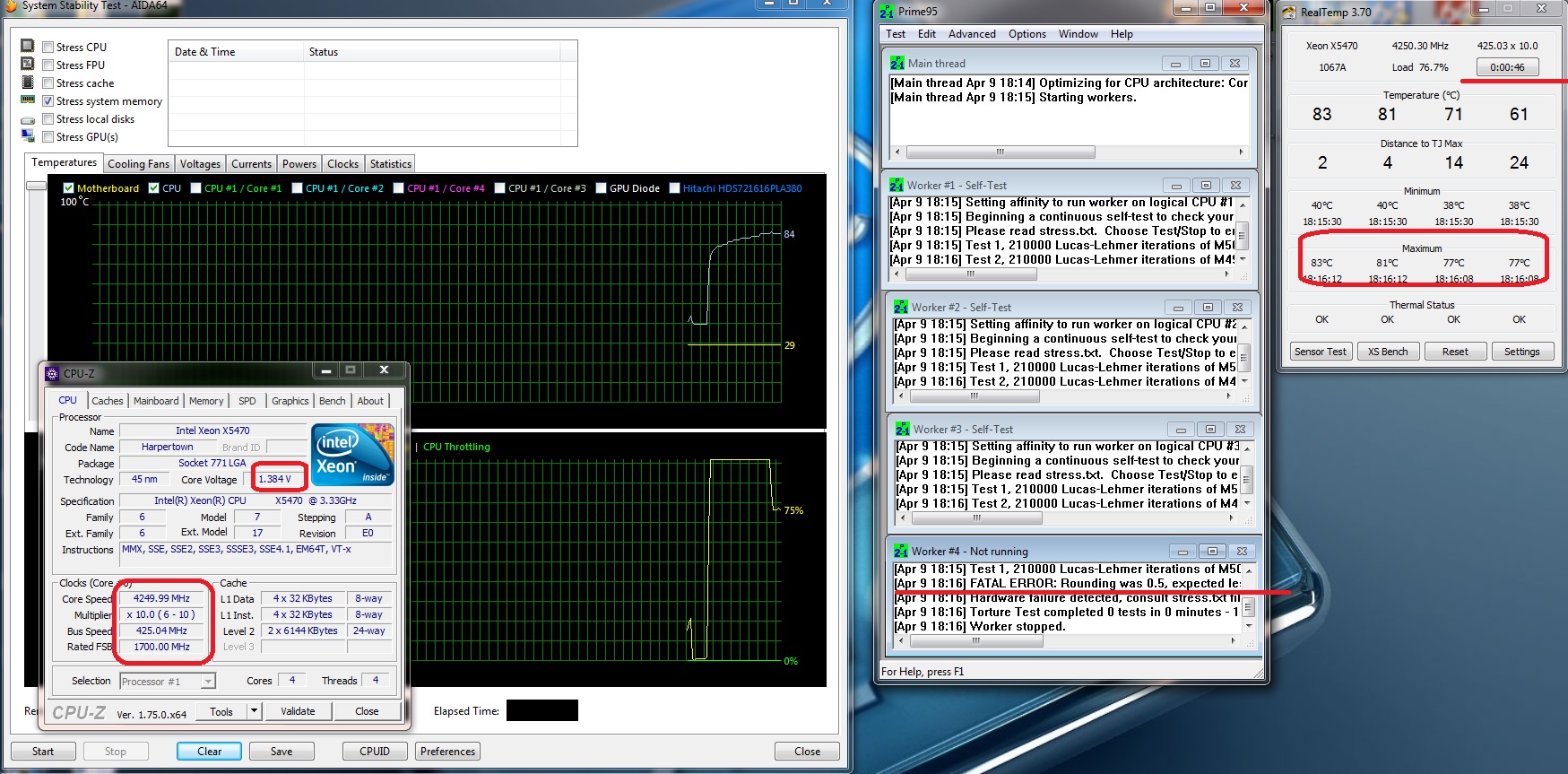Viewport: 1568px width, 774px height.
Task: Switch to the Cooling Fans tab in AIDA64
Action: 138,164
